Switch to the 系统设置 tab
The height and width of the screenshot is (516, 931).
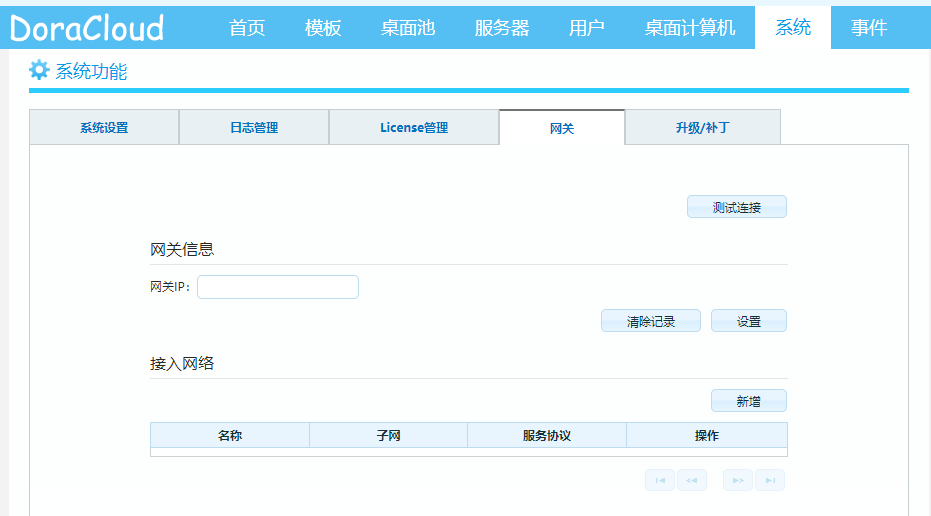pos(104,128)
